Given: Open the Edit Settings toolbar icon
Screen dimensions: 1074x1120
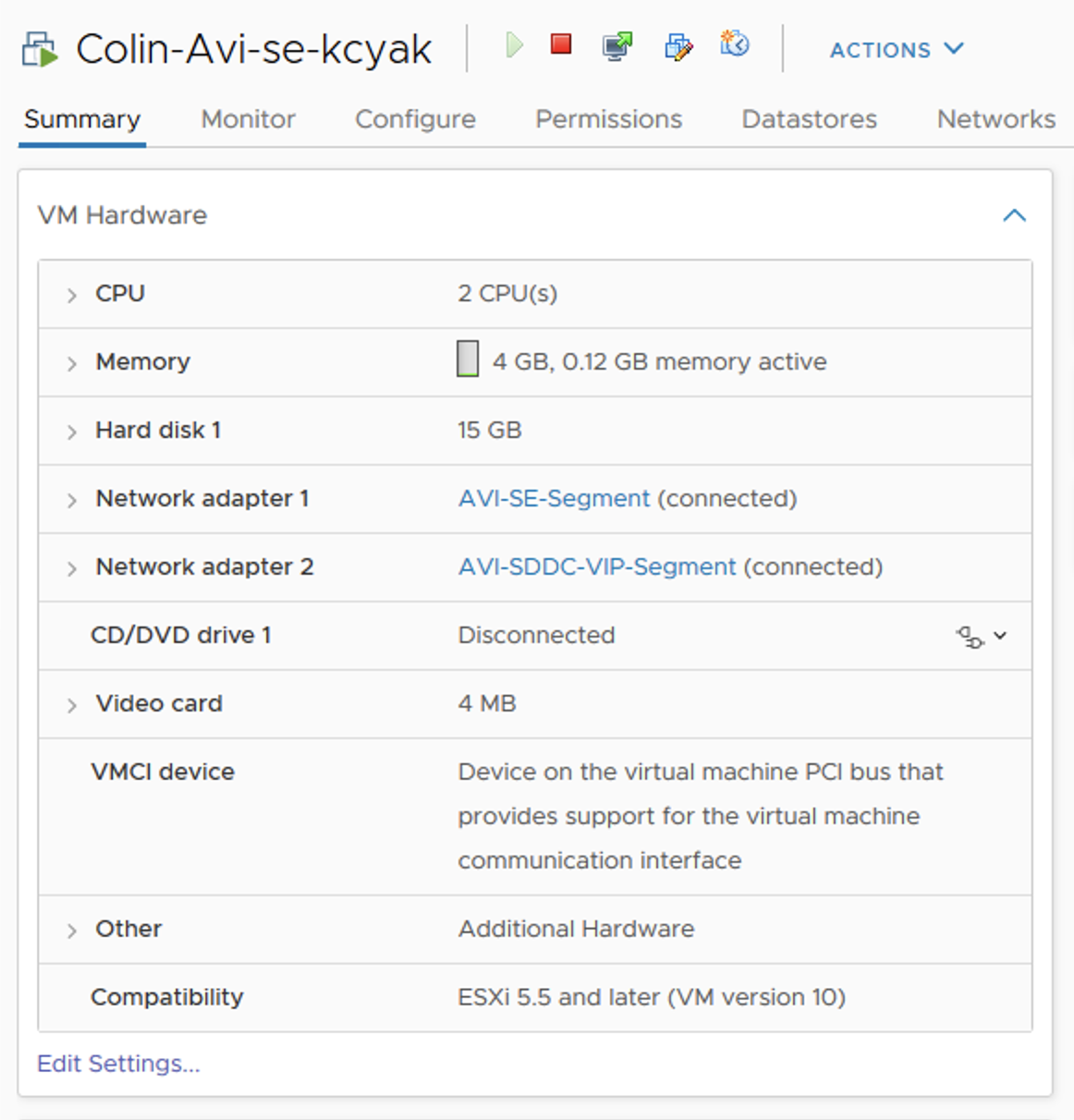Looking at the screenshot, I should 678,46.
